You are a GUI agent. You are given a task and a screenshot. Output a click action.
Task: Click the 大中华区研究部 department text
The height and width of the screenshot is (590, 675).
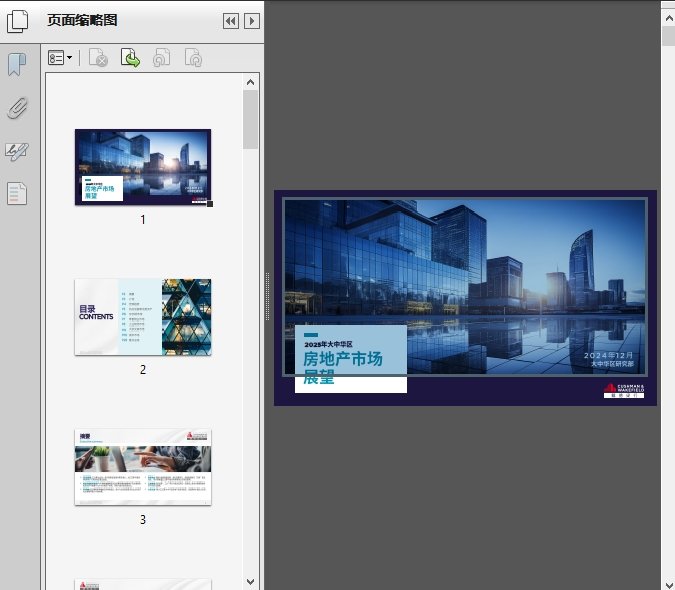coord(612,364)
